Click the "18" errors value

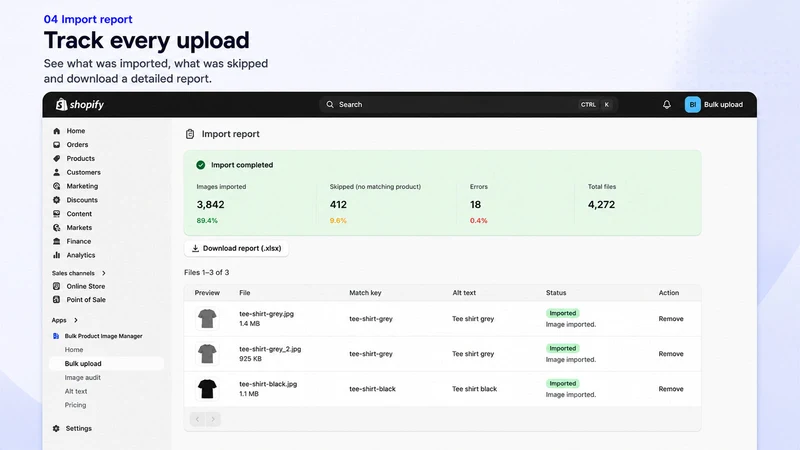pyautogui.click(x=476, y=205)
